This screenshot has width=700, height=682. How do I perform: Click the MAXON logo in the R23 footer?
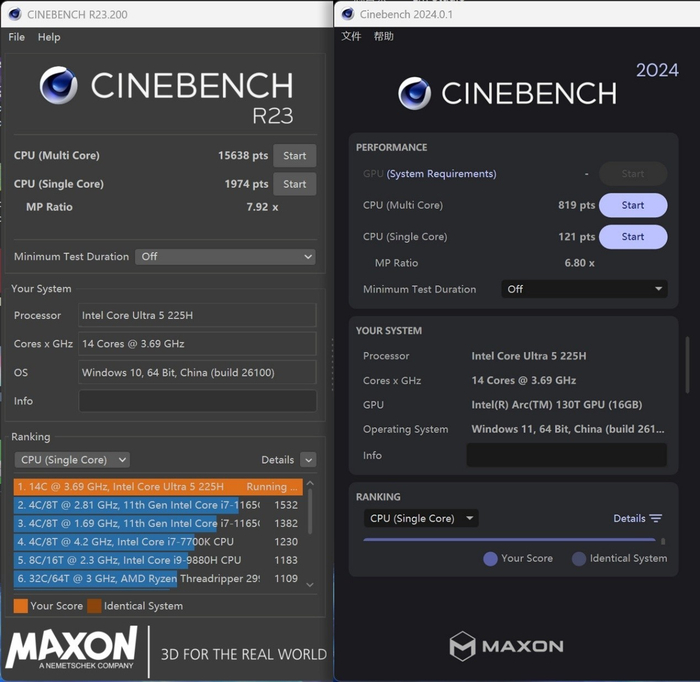tap(71, 646)
